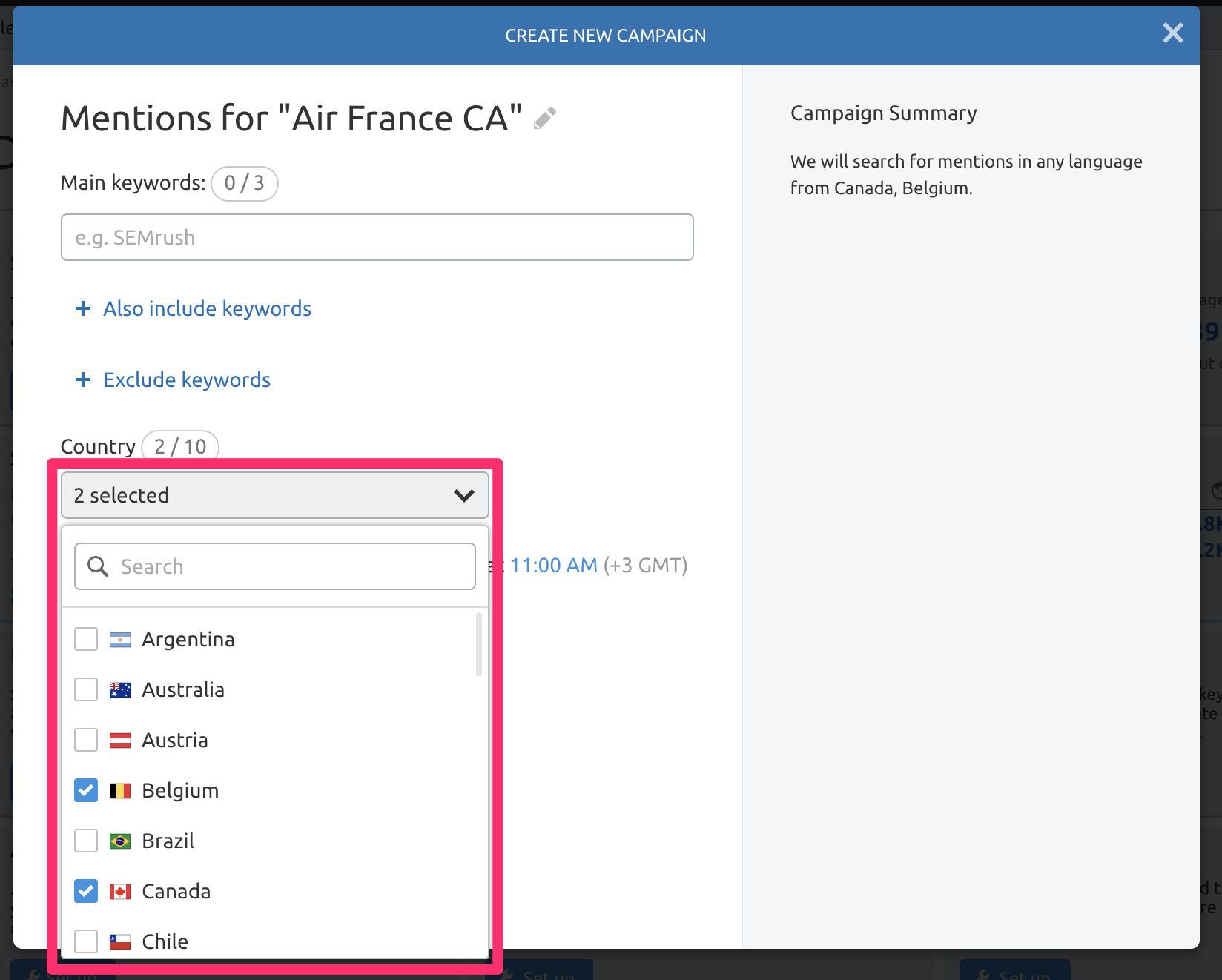Check the Australia checkbox

pyautogui.click(x=86, y=689)
